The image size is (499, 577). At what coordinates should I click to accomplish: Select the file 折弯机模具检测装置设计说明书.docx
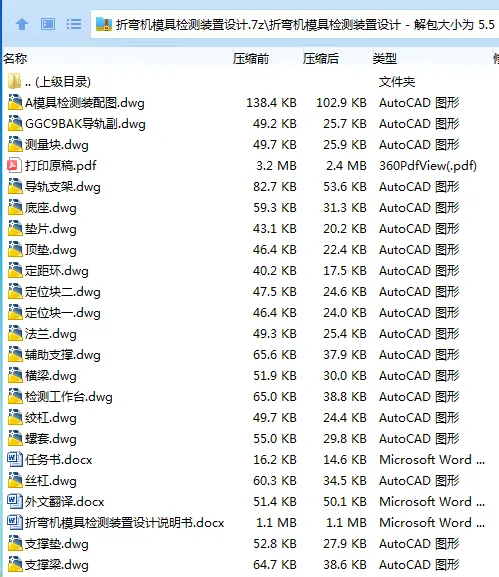coord(124,522)
